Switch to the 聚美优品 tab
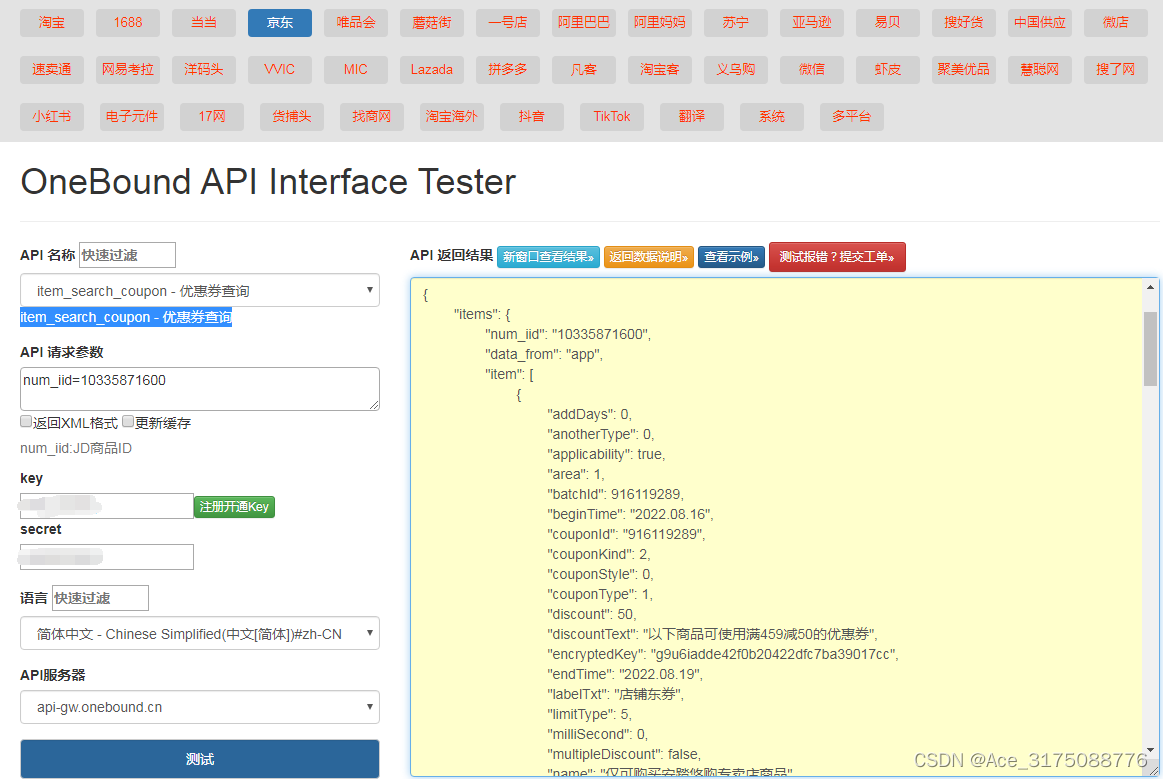1163x779 pixels. tap(963, 70)
